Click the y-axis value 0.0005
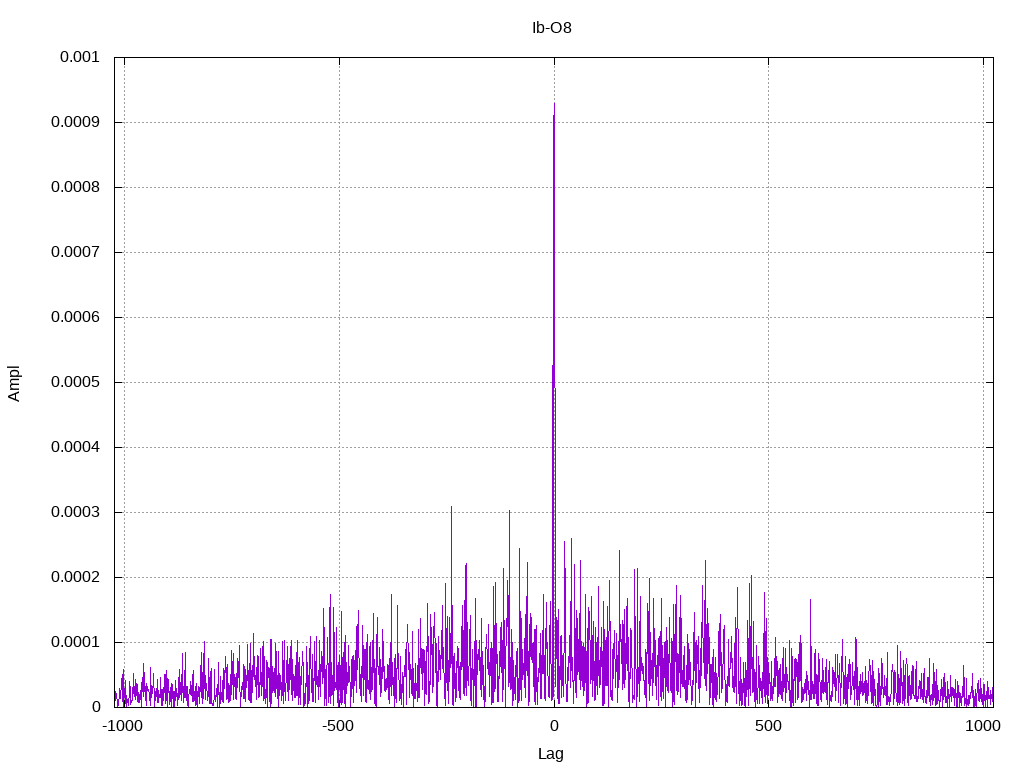1024x768 pixels. click(x=76, y=382)
